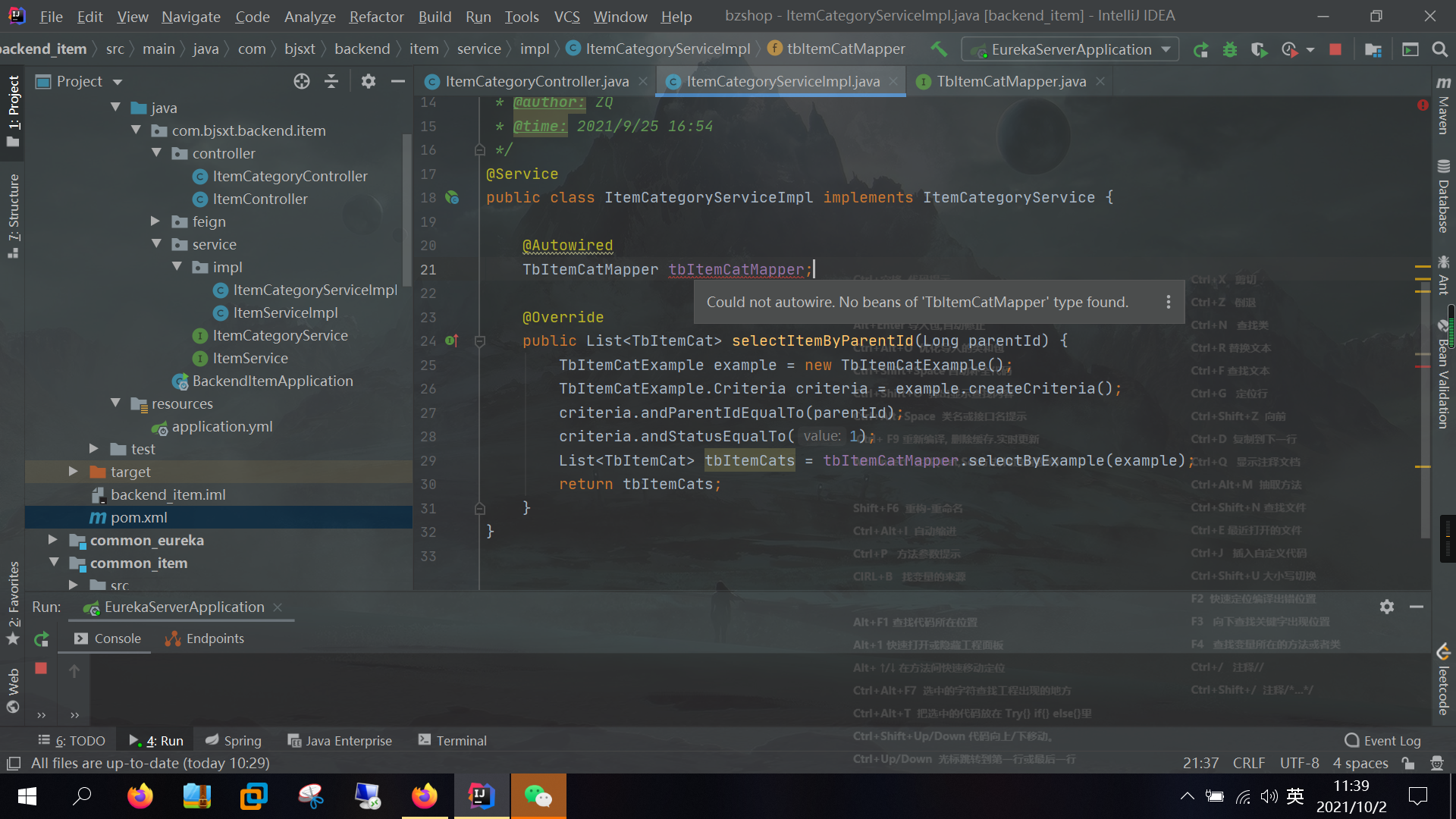The height and width of the screenshot is (819, 1456).
Task: Click Run with Coverage icon
Action: 1259,50
